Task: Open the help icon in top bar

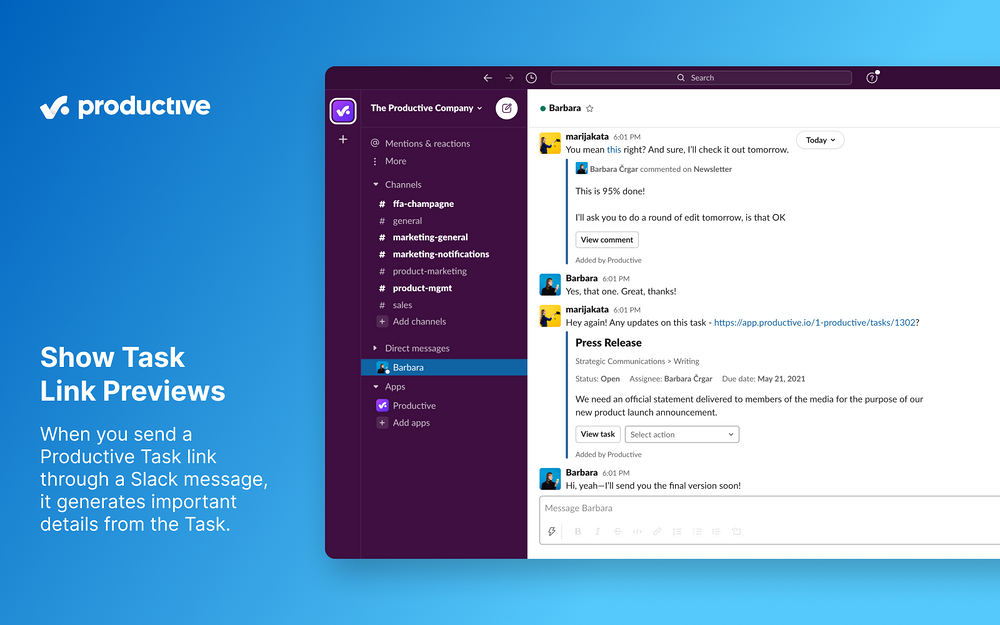Action: [872, 78]
